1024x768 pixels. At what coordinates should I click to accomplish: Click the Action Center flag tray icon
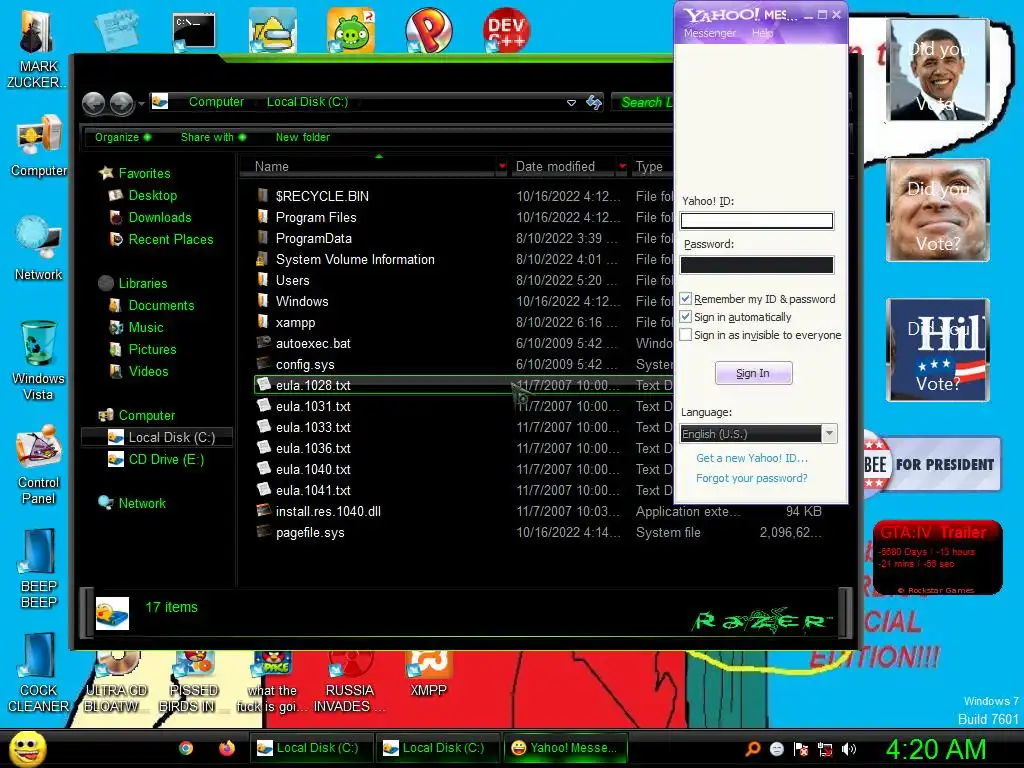pos(801,749)
